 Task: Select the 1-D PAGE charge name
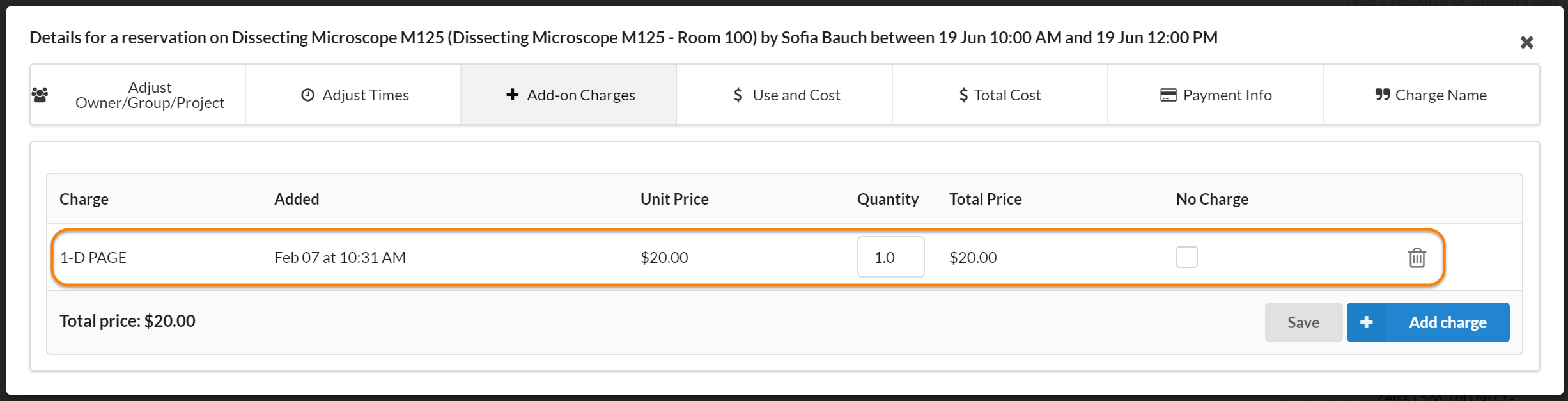click(93, 258)
